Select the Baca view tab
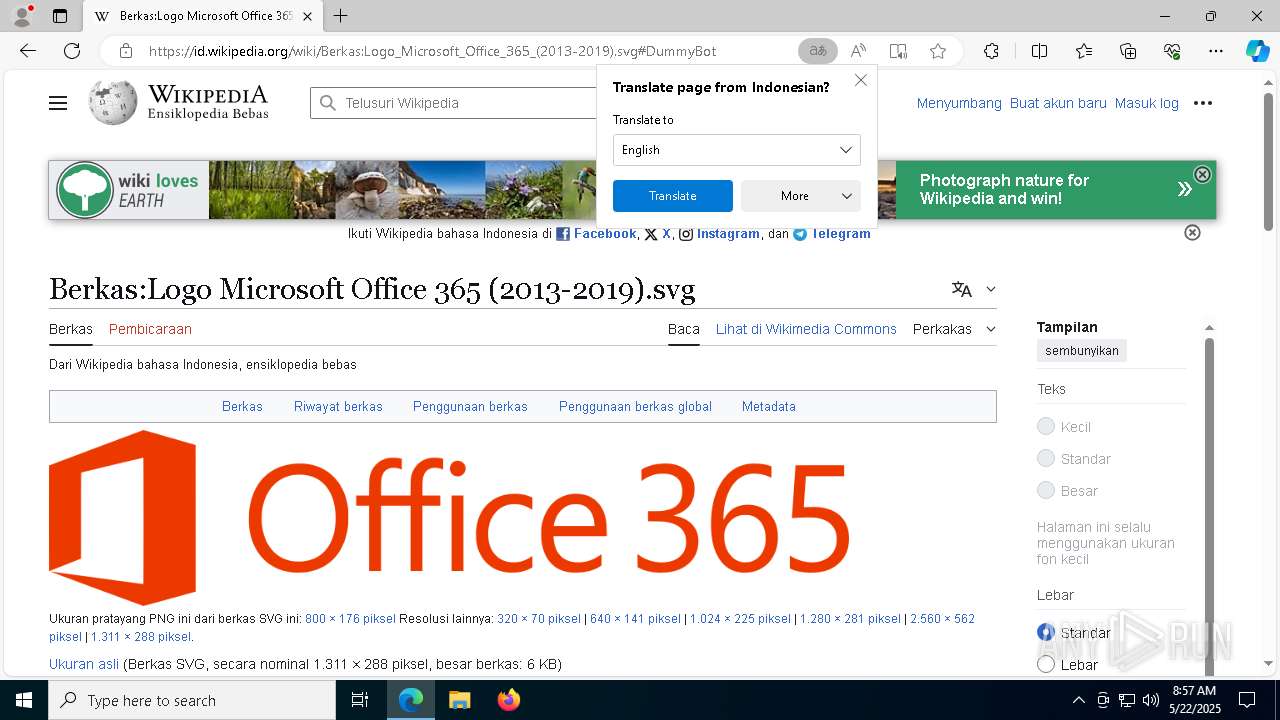1280x720 pixels. [684, 329]
